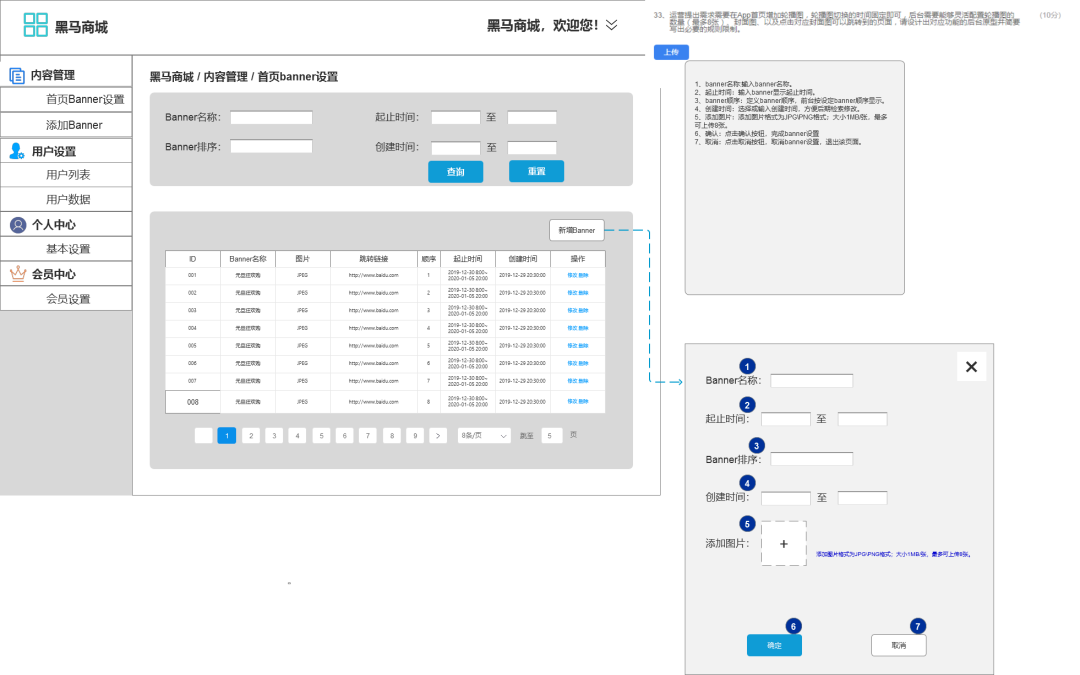Screen dimensions: 1080x675
Task: Open the 基本设置 sidebar item
Action: 66,249
